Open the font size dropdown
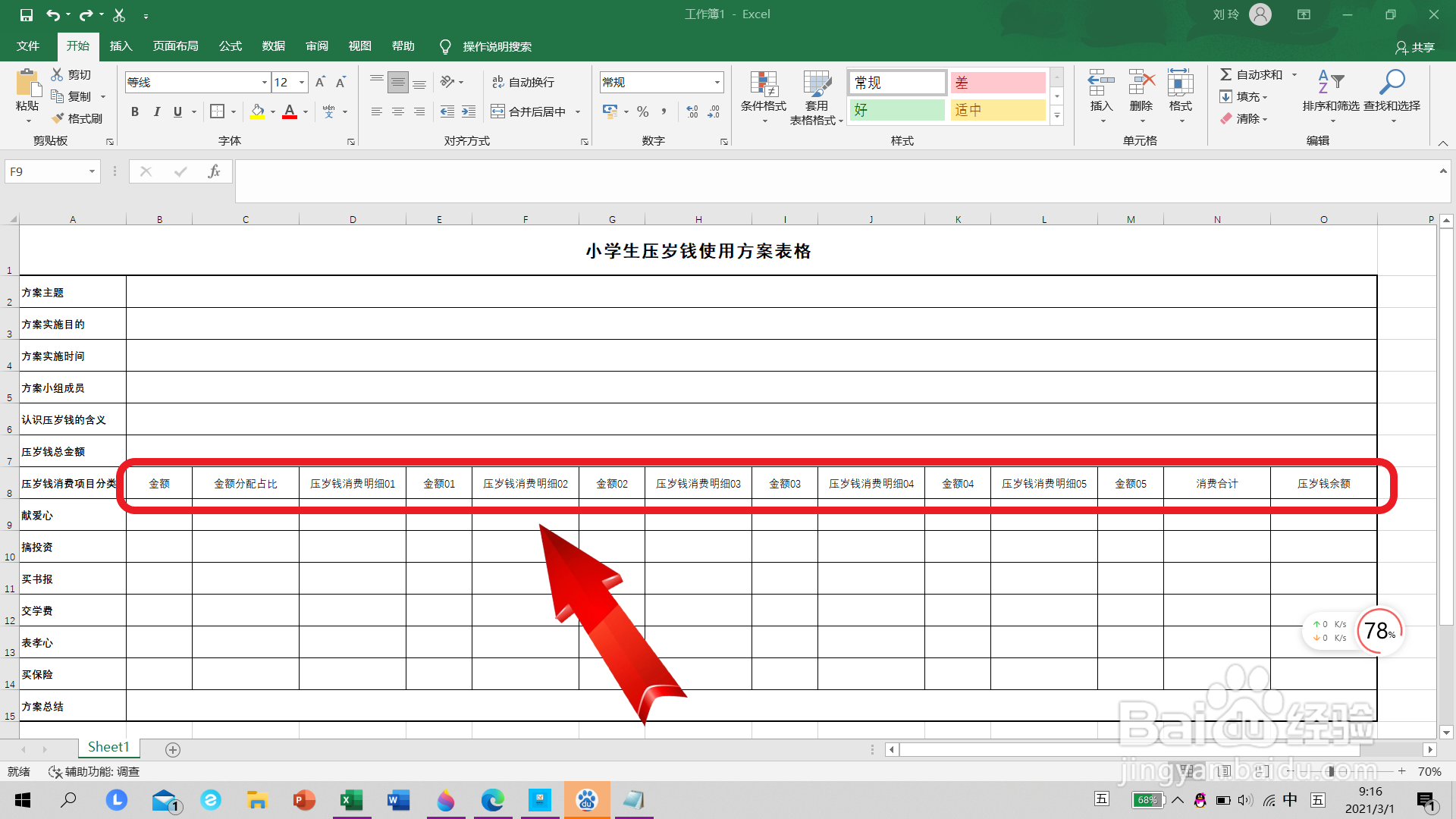 coord(302,82)
